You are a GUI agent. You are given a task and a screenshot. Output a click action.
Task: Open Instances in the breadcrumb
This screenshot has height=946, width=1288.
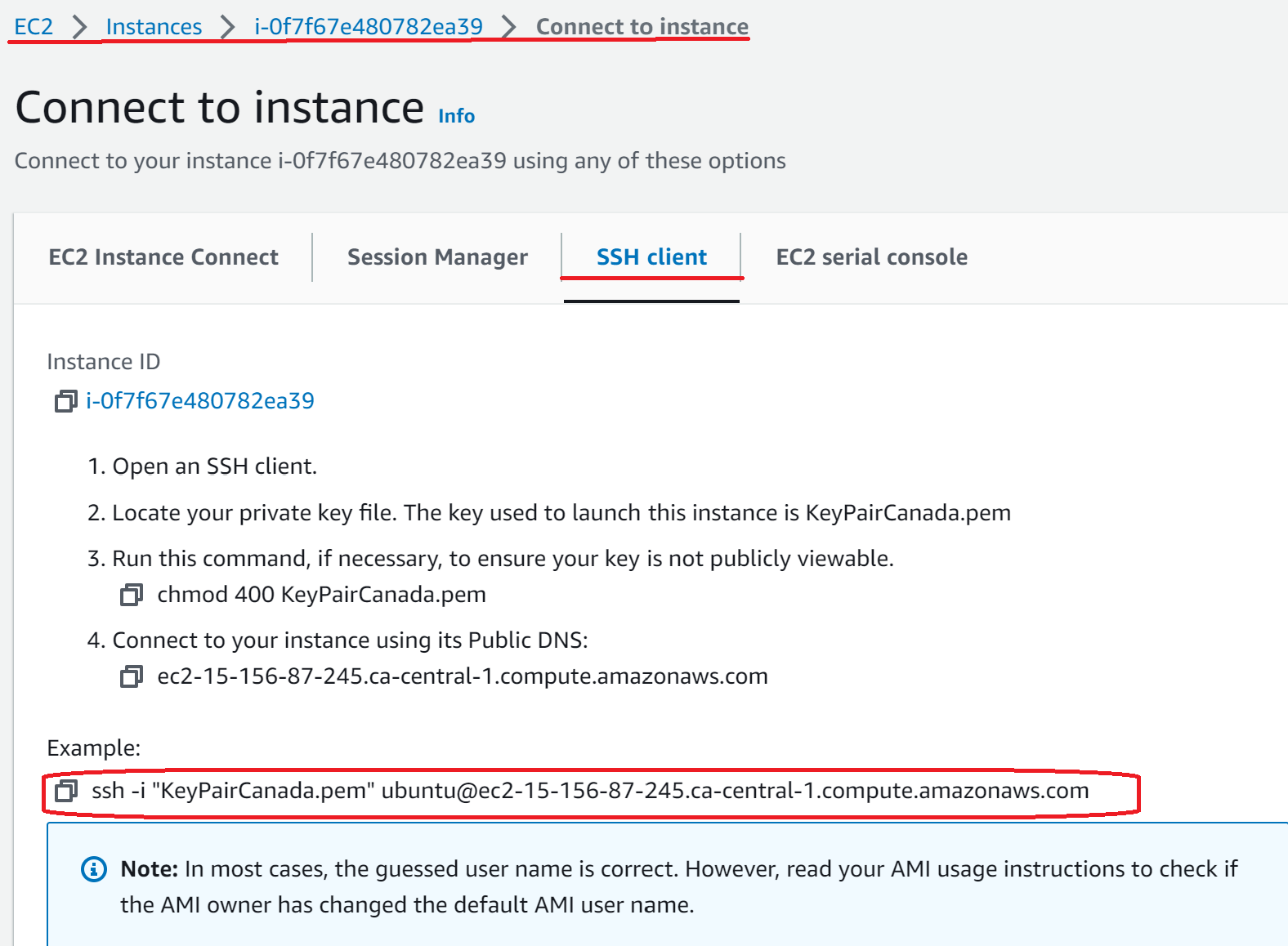pyautogui.click(x=154, y=26)
